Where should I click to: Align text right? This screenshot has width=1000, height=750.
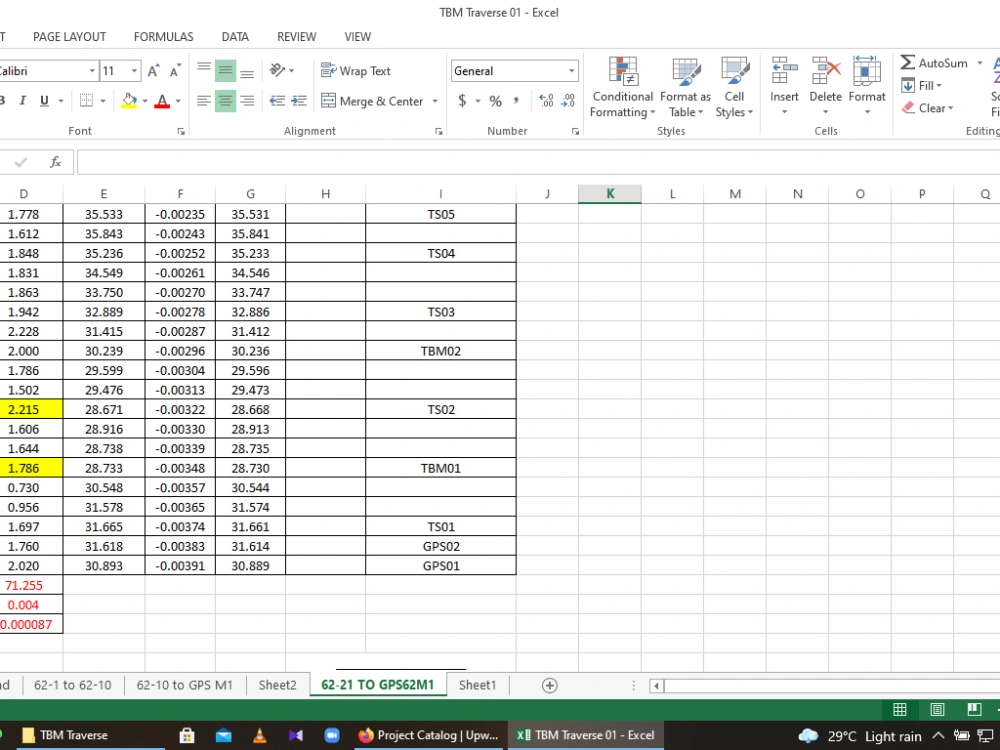247,101
